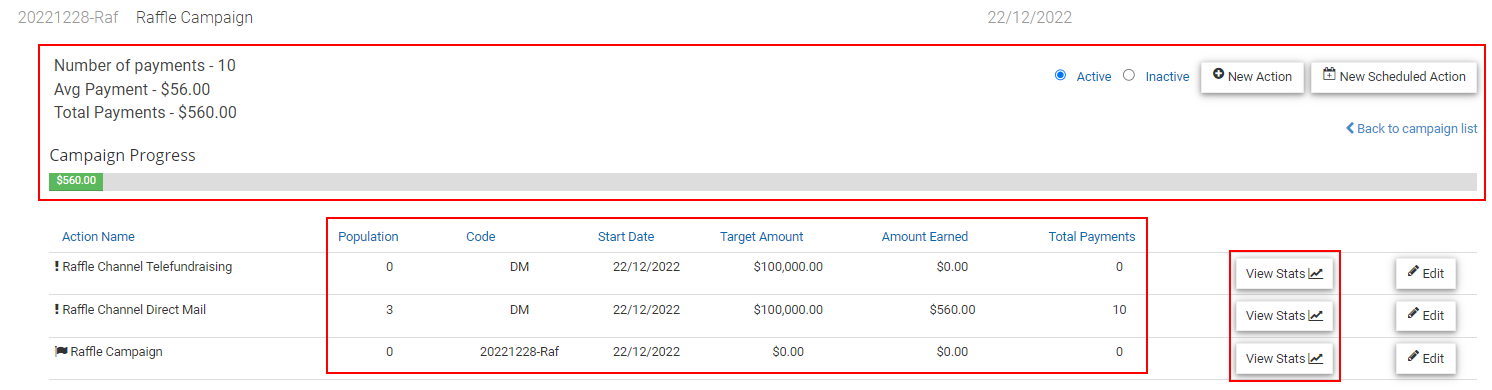Click Number of payments - 10 text
This screenshot has width=1492, height=390.
pos(145,66)
